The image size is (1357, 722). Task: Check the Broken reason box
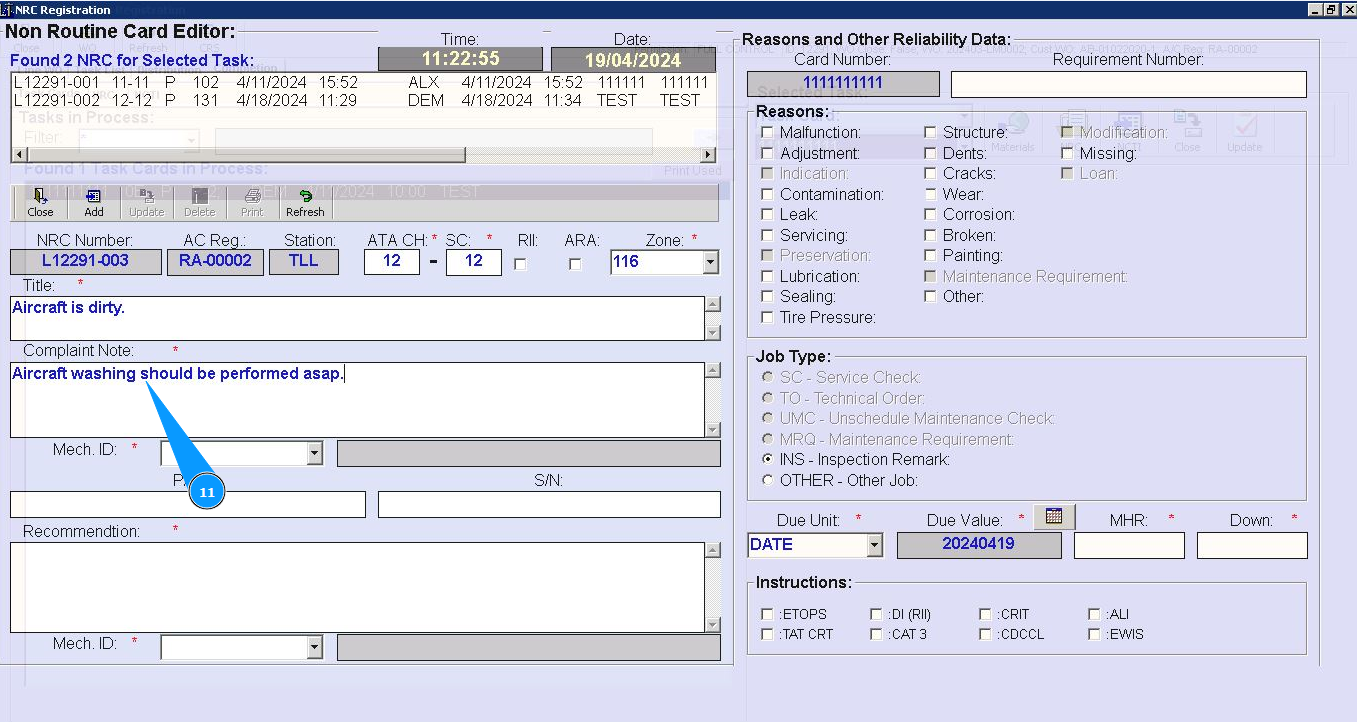click(x=930, y=235)
